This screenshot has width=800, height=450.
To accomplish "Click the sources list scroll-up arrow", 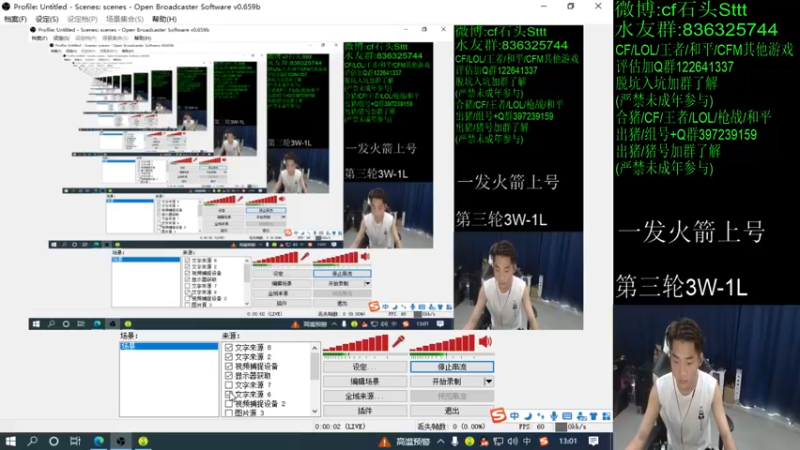I will tap(315, 348).
